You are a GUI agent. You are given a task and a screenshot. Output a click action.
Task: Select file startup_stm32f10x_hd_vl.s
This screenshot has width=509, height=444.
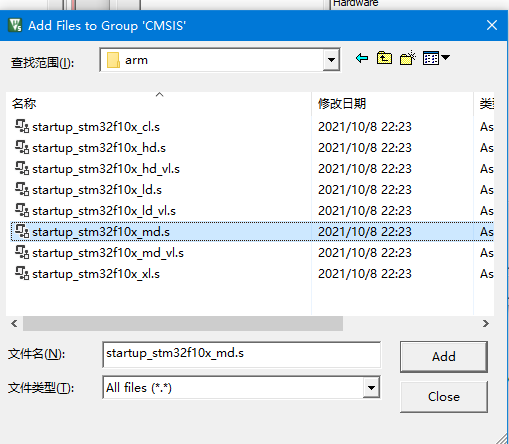(106, 169)
